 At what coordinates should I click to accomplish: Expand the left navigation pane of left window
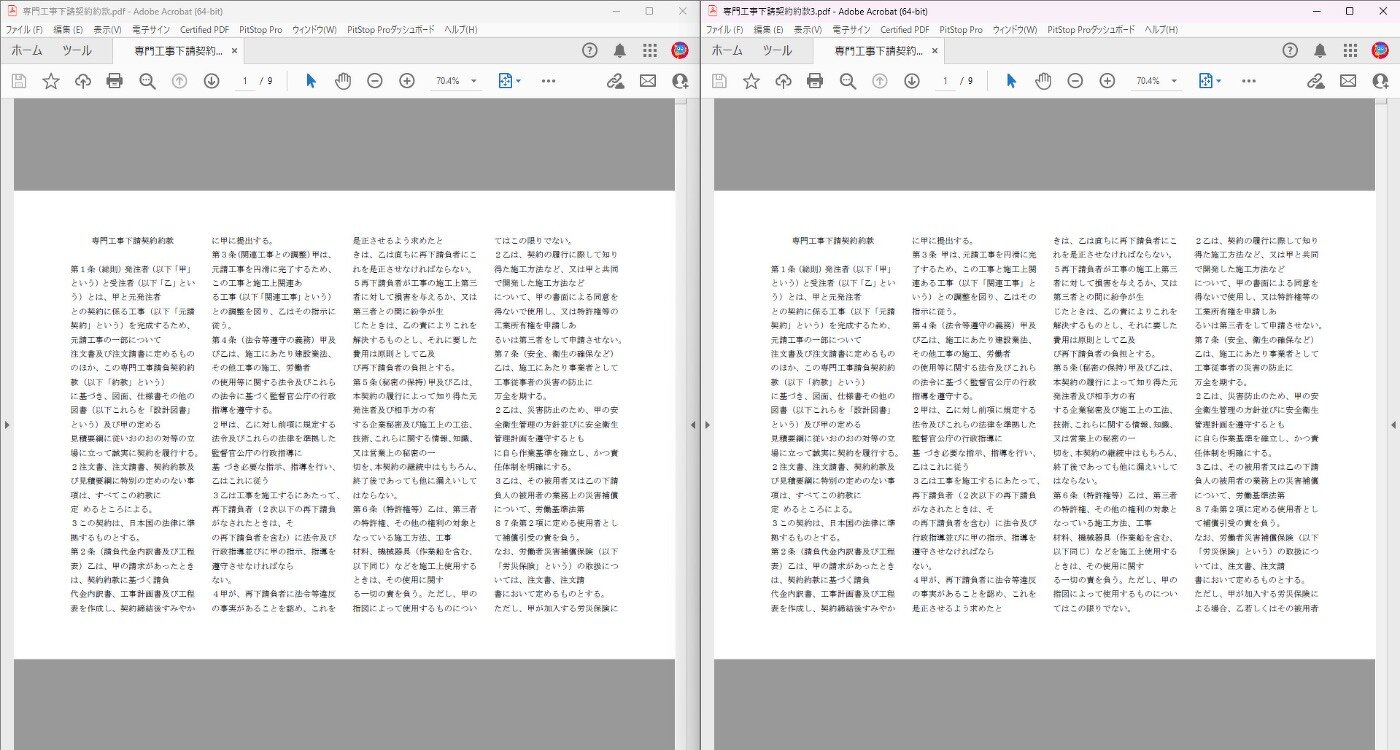pos(6,425)
